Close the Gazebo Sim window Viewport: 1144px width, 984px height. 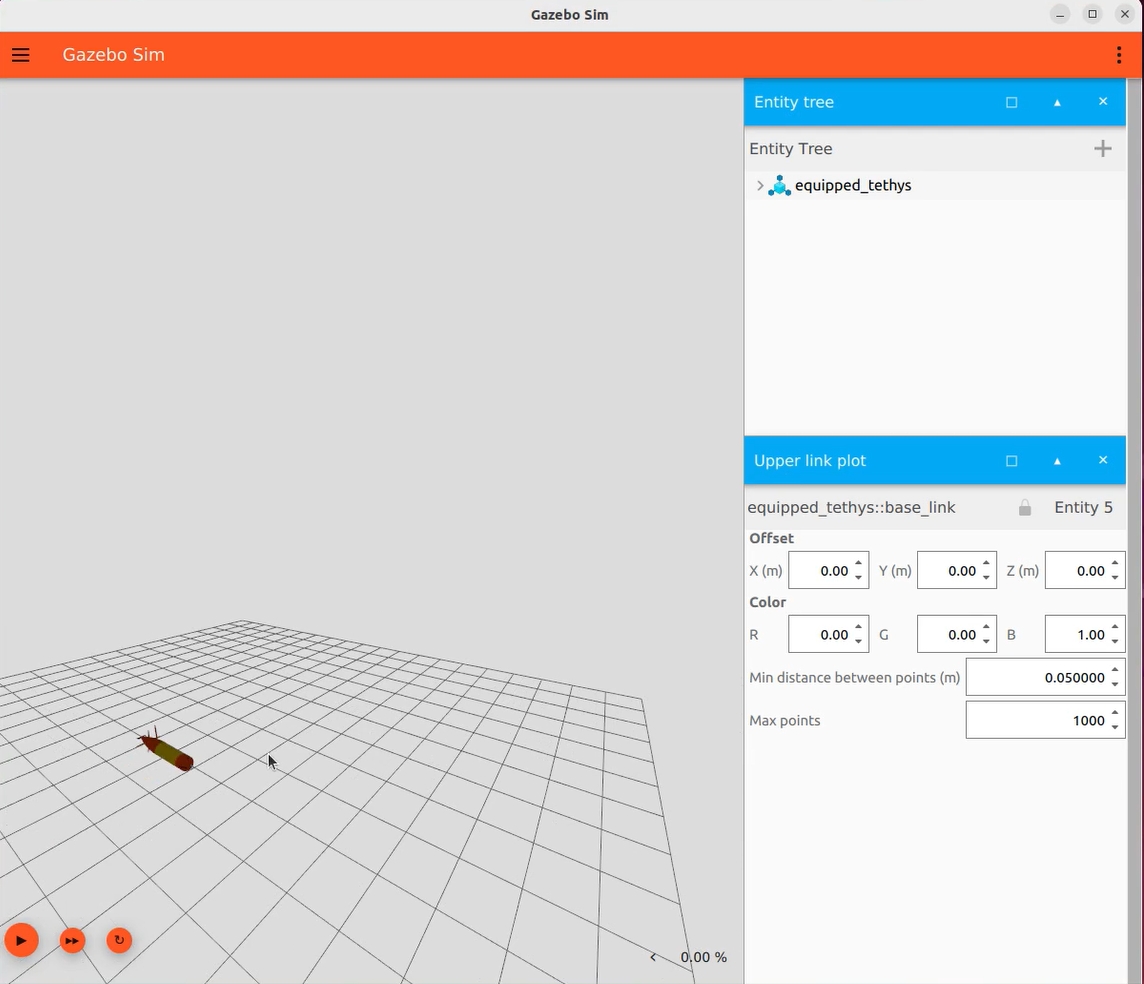click(1124, 15)
